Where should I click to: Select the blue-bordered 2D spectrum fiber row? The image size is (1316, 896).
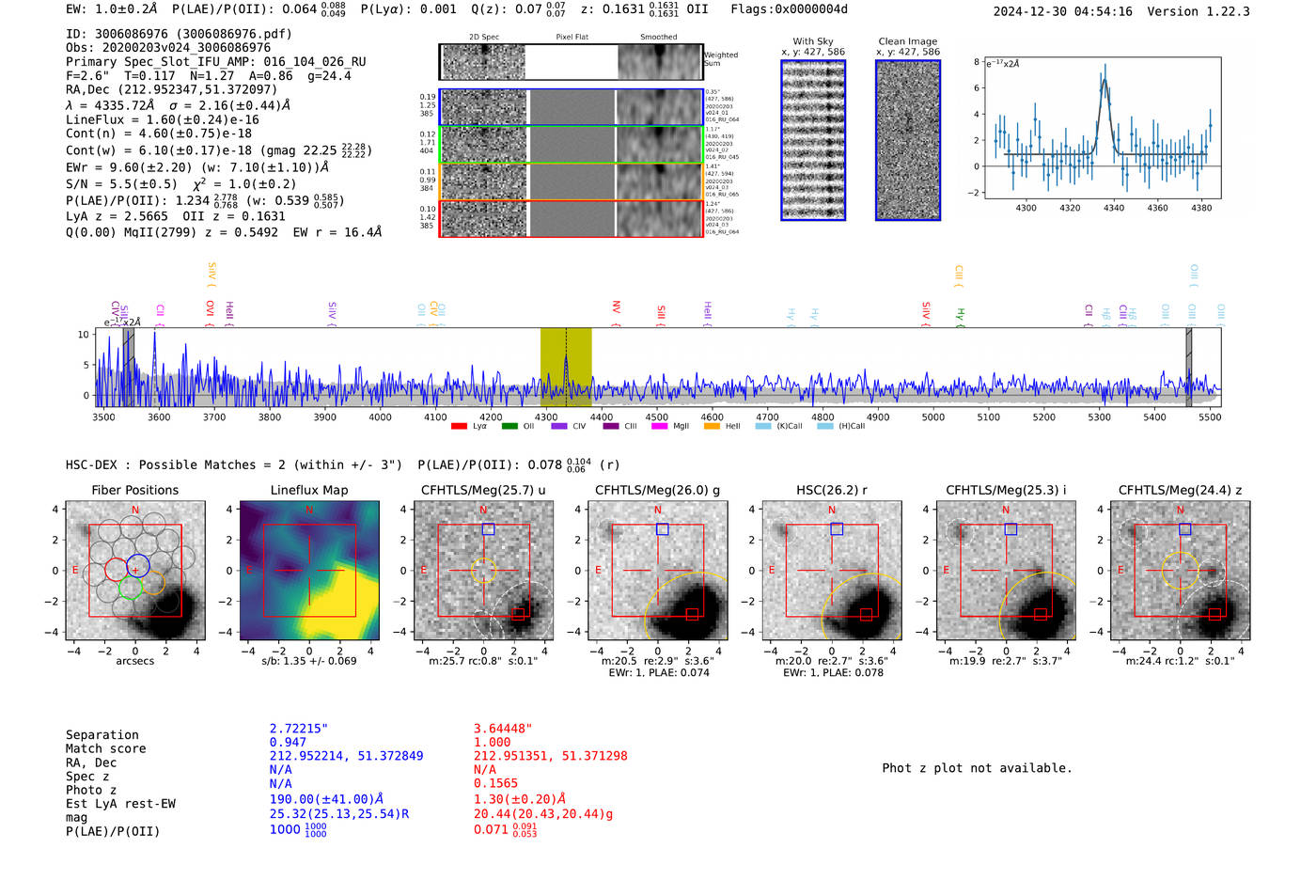[571, 107]
